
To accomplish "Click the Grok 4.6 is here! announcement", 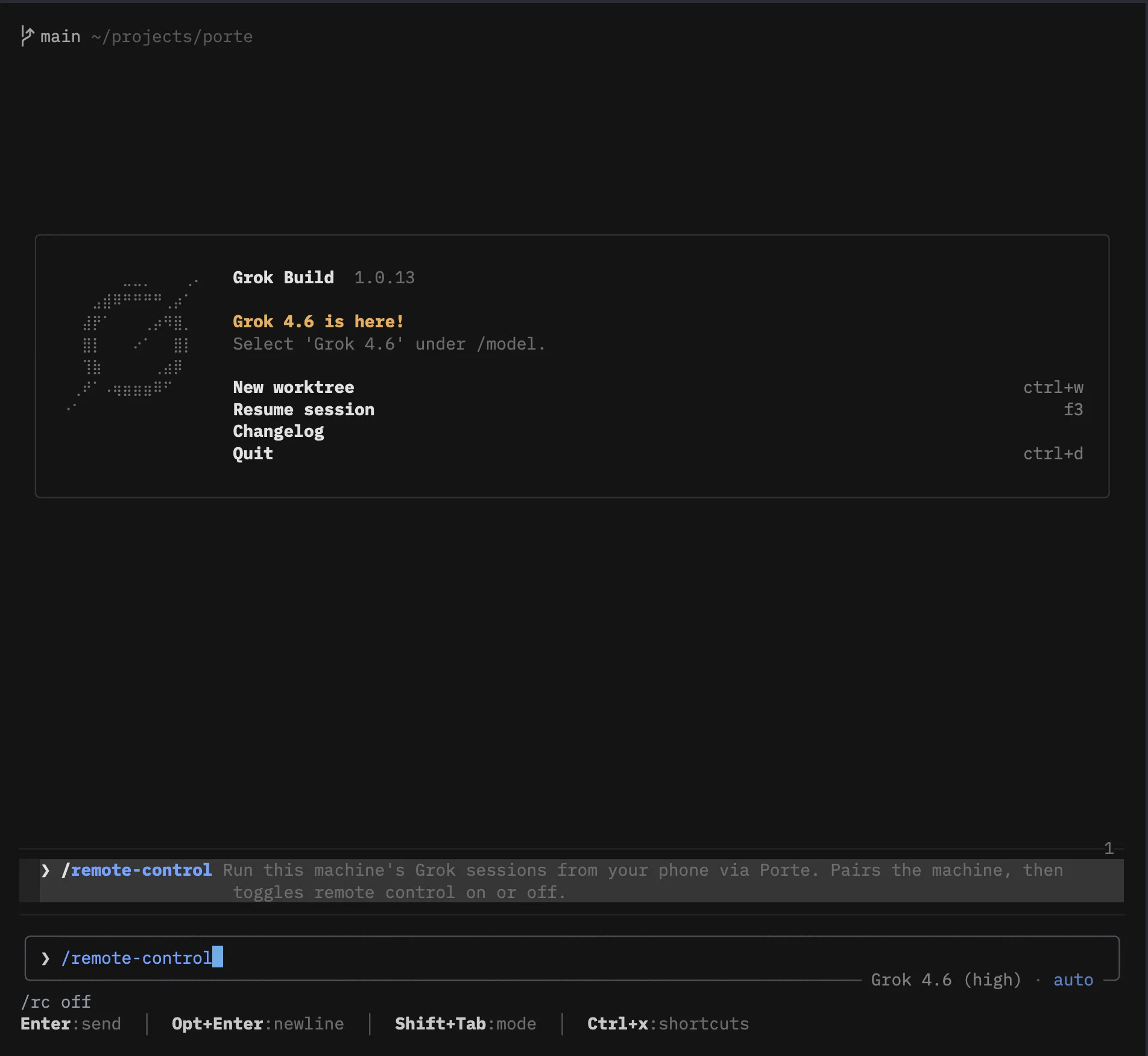I will [318, 322].
